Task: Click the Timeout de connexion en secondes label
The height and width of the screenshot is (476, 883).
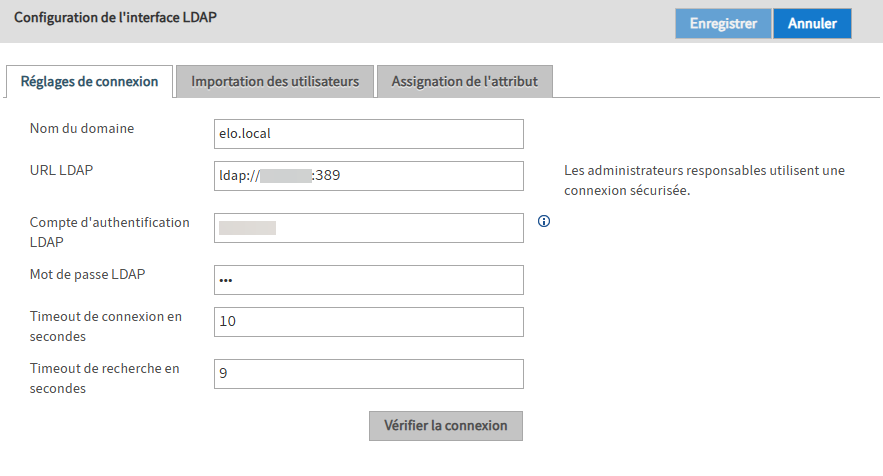Action: coord(106,326)
